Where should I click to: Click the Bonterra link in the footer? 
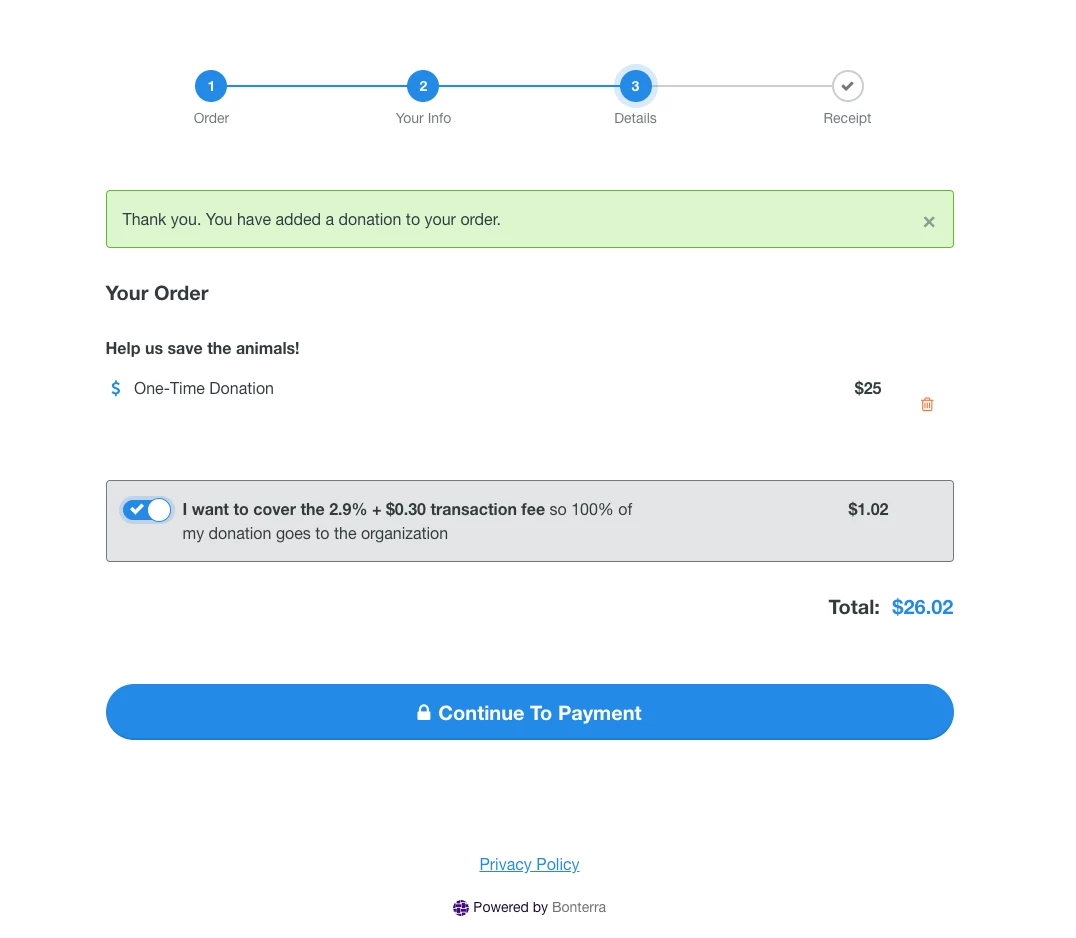(579, 907)
